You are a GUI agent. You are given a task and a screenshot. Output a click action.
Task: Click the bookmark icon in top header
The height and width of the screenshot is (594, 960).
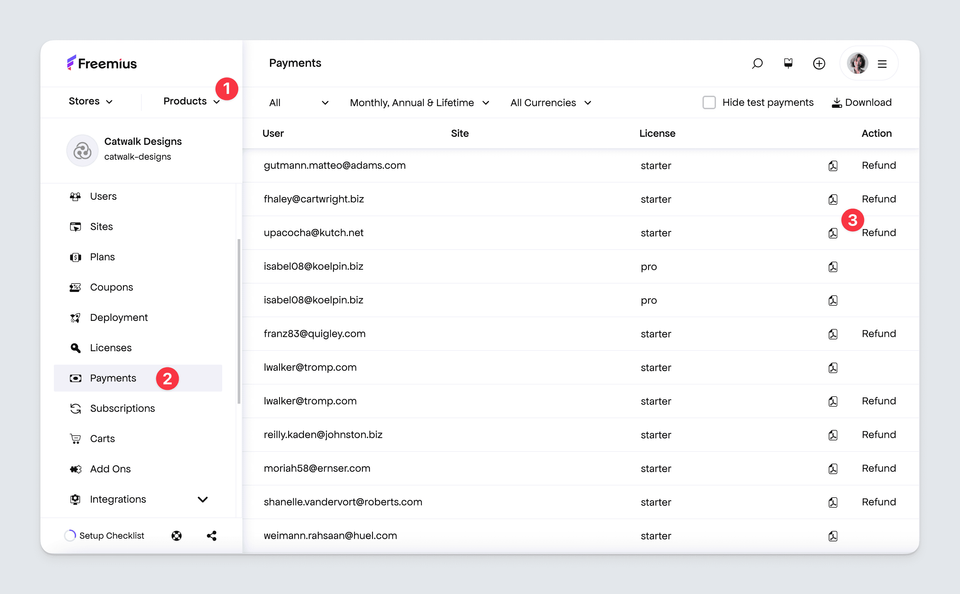(788, 63)
